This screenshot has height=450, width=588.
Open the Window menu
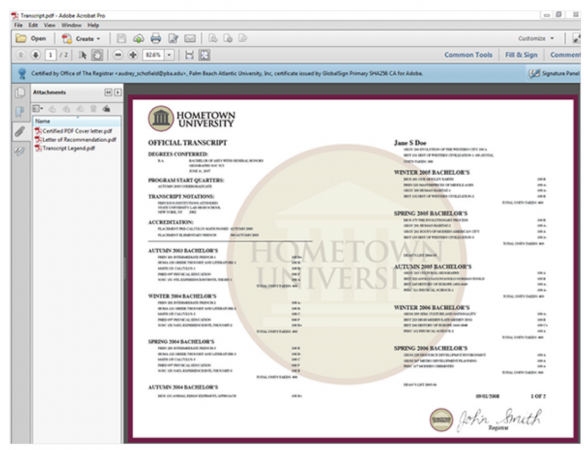tap(71, 25)
